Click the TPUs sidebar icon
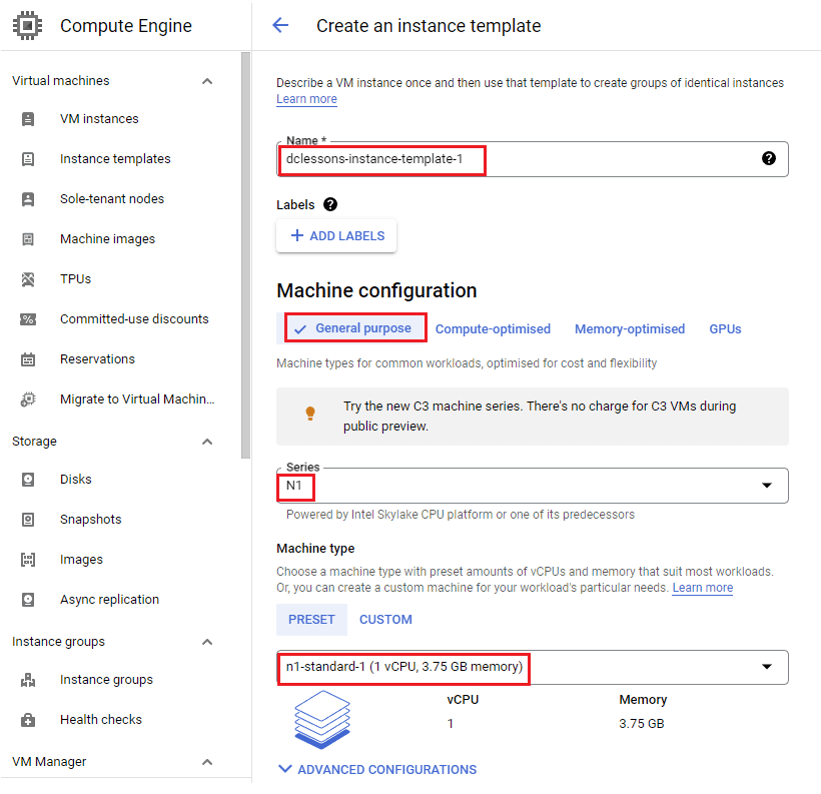821x794 pixels. coord(28,279)
